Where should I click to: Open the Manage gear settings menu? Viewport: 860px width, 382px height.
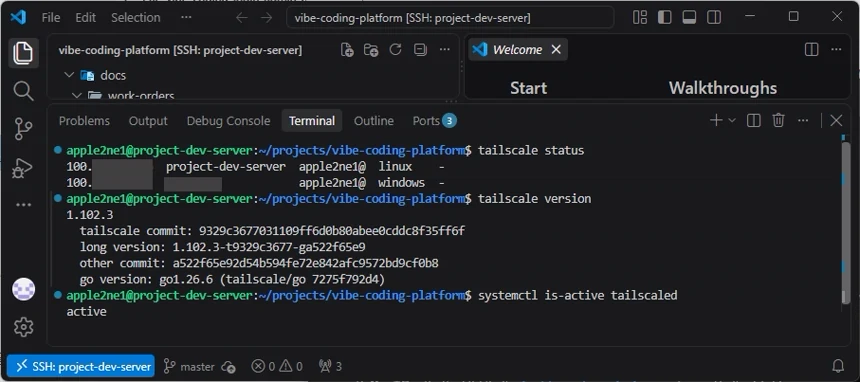click(23, 327)
